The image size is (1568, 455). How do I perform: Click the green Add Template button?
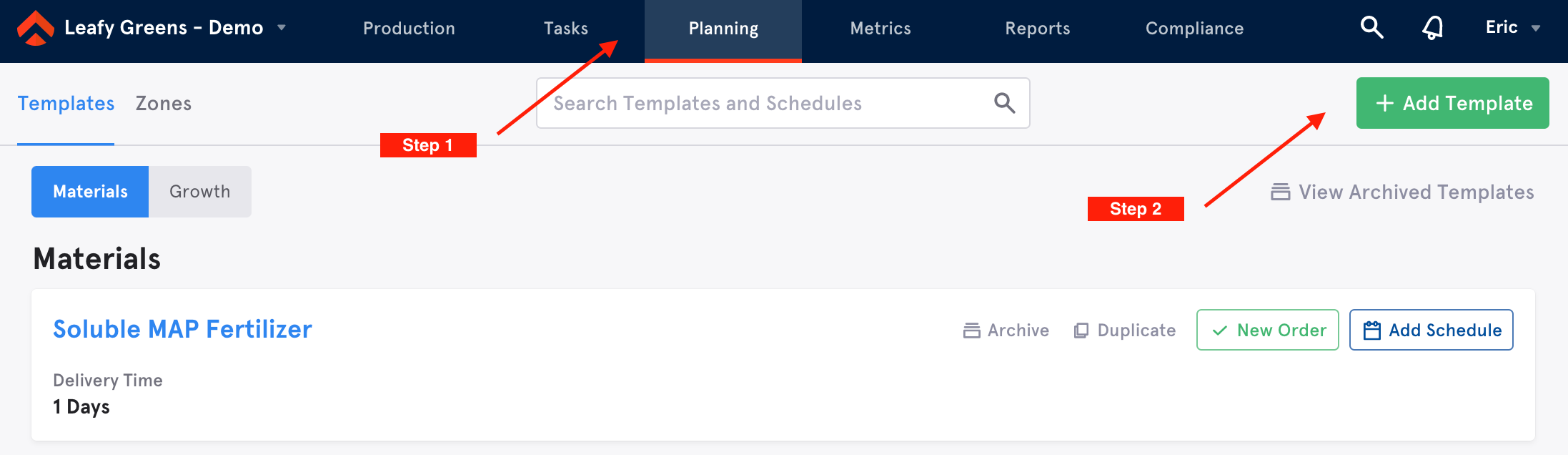[1452, 103]
